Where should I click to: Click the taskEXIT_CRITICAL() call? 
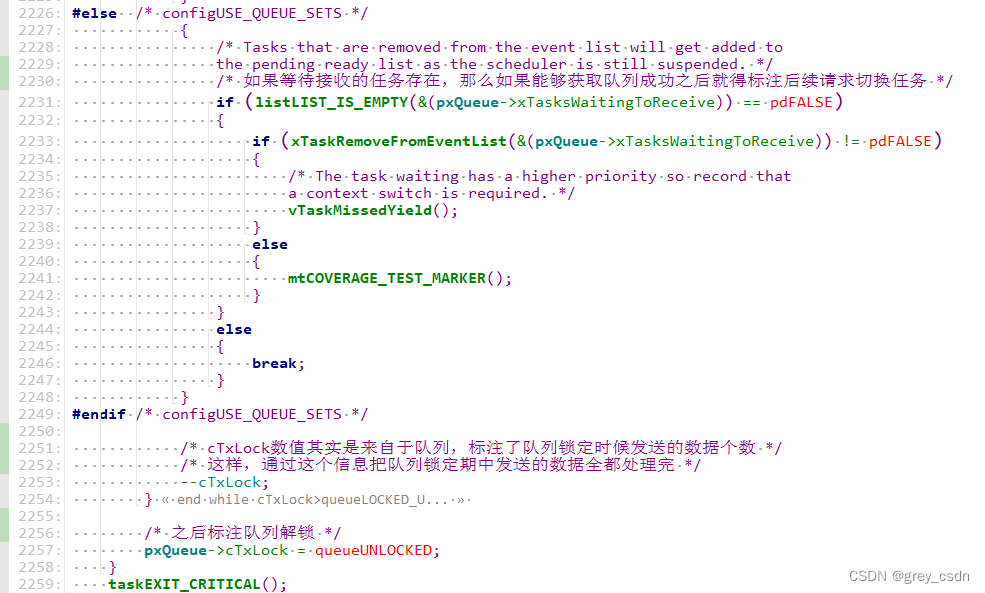(x=197, y=585)
